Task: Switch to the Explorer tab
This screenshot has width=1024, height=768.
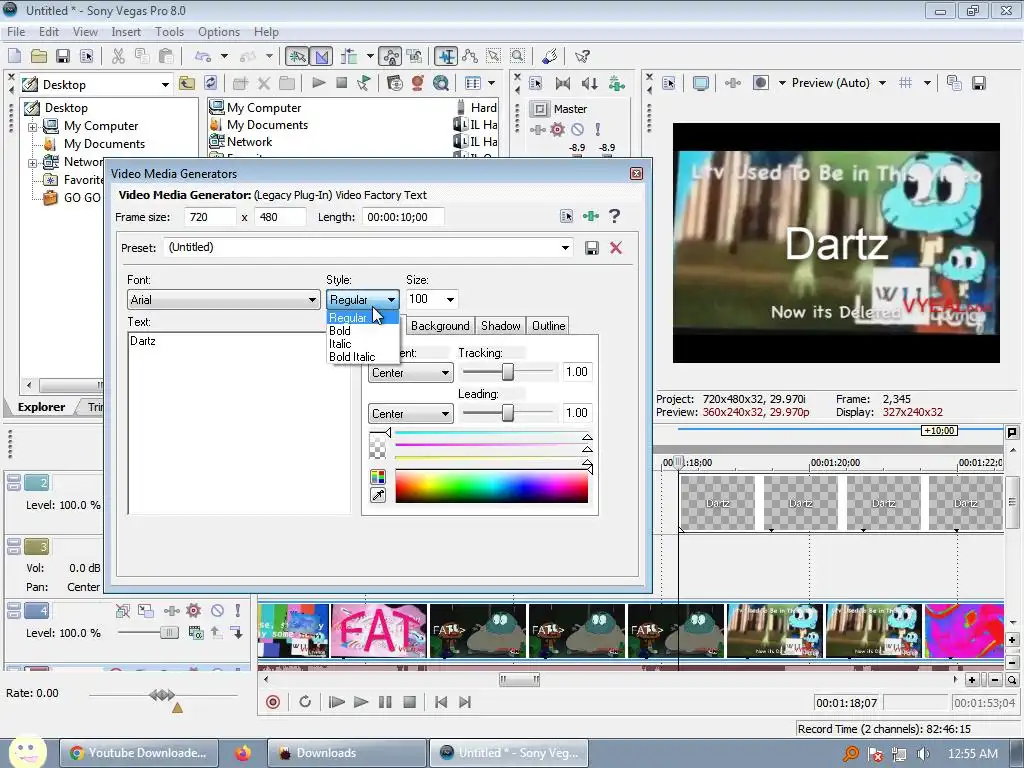Action: (x=41, y=407)
